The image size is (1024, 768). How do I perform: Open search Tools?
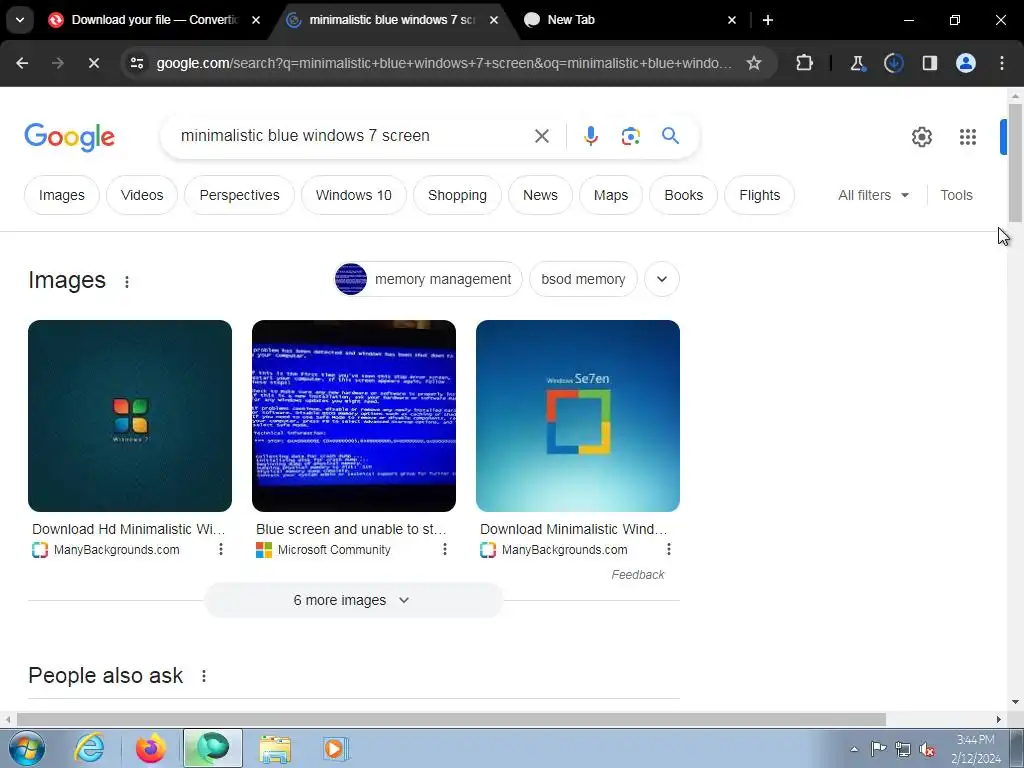pos(956,195)
